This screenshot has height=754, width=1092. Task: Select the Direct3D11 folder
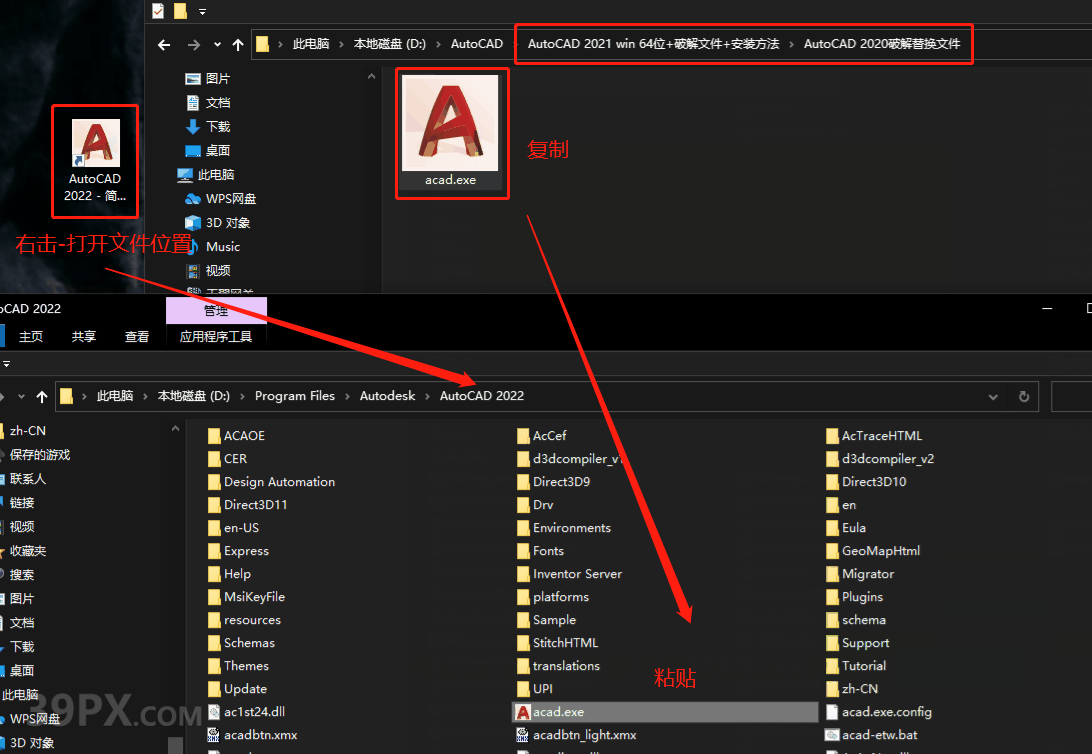248,505
